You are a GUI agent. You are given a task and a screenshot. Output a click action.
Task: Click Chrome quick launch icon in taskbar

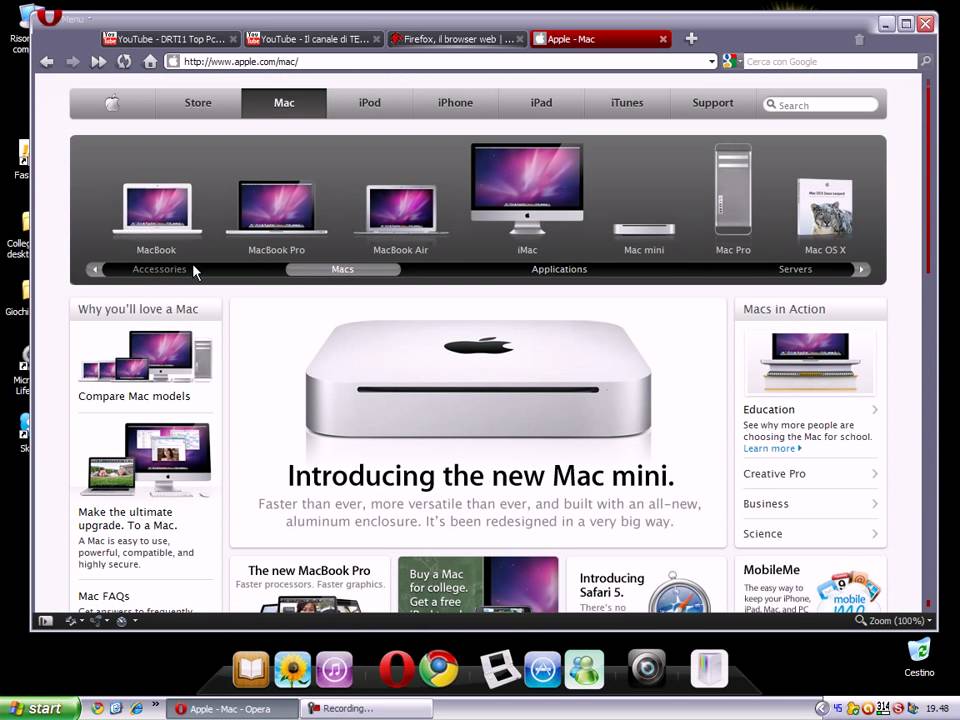pos(97,708)
